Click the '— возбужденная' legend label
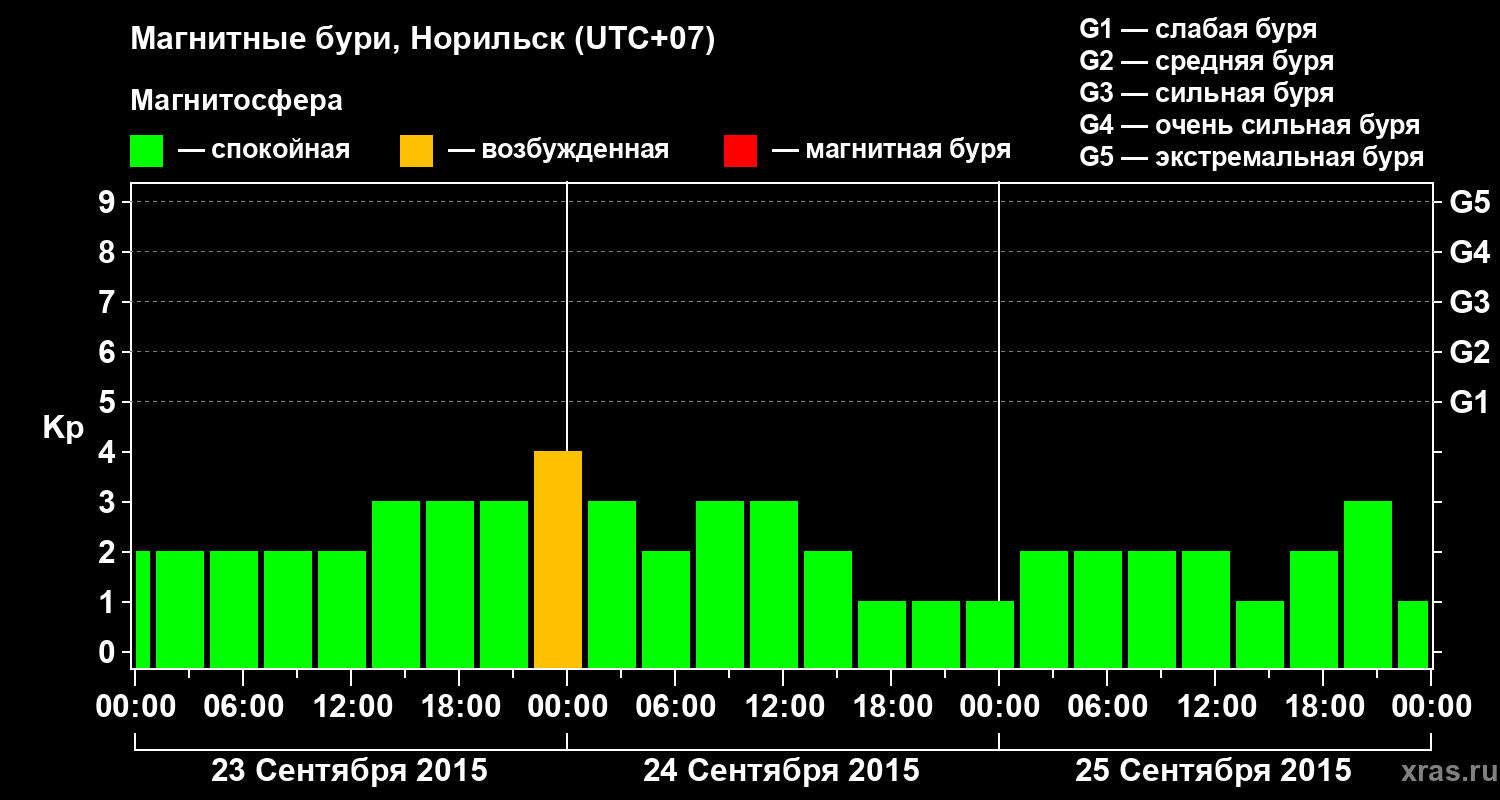 (558, 151)
